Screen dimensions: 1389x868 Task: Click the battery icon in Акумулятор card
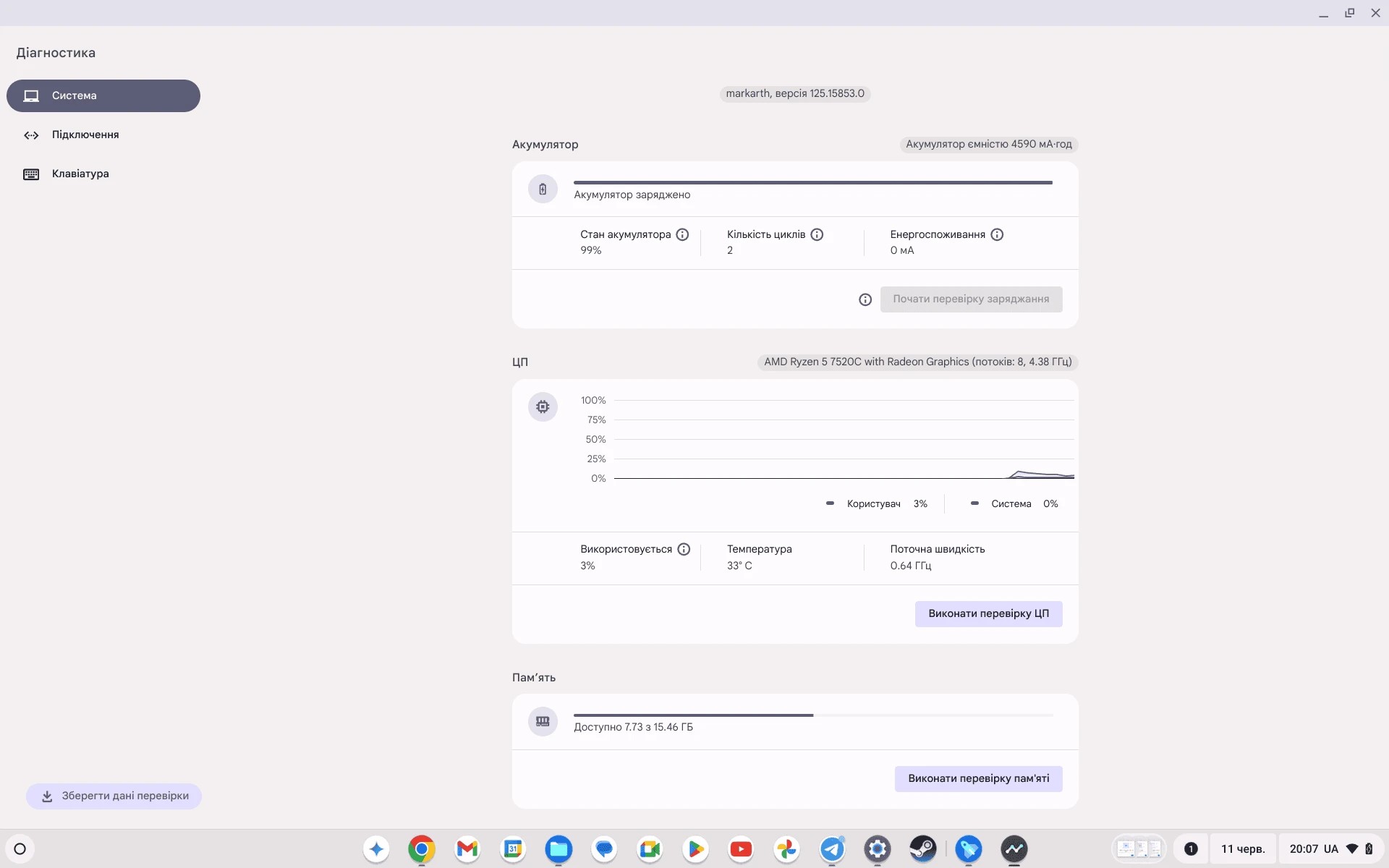(x=543, y=189)
